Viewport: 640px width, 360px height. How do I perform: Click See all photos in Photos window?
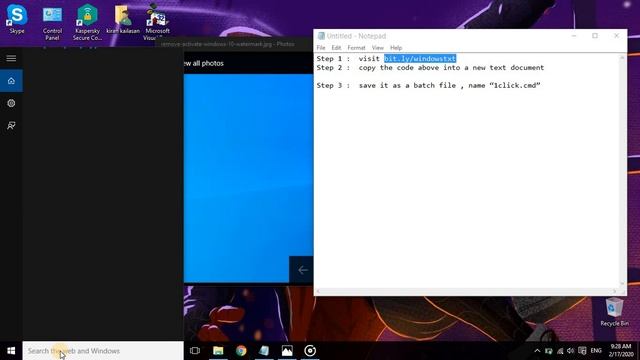pyautogui.click(x=203, y=63)
